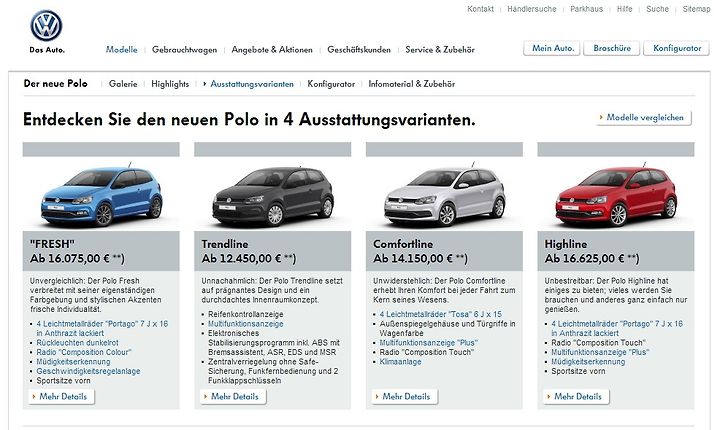Viewport: 720px width, 430px height.
Task: Click Radio "Composition Touch" in Highline card
Action: [598, 343]
